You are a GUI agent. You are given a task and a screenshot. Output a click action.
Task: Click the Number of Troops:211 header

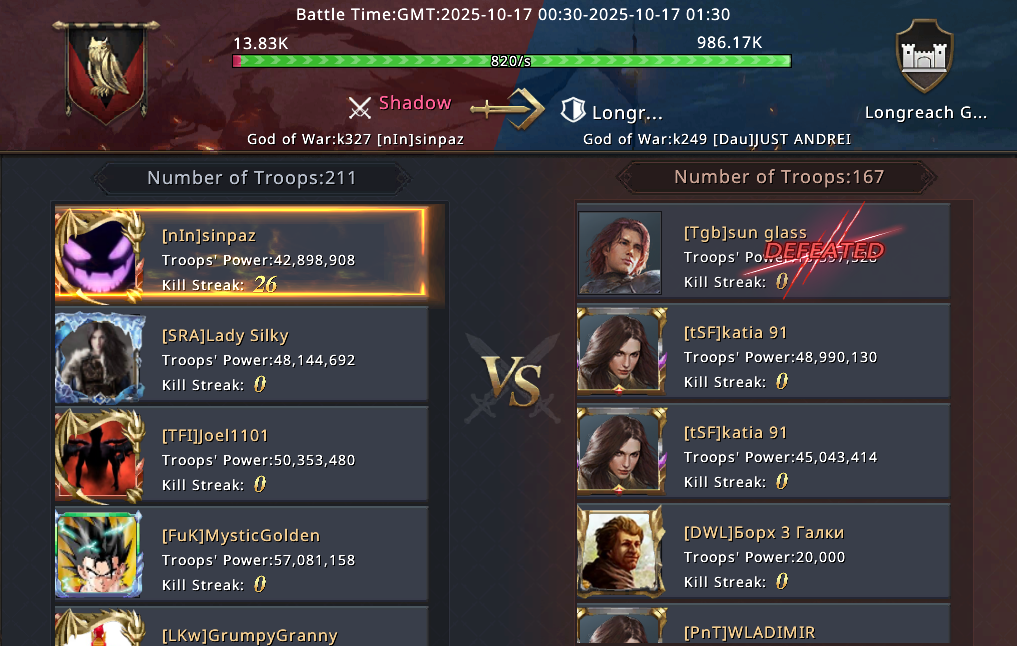[x=252, y=178]
